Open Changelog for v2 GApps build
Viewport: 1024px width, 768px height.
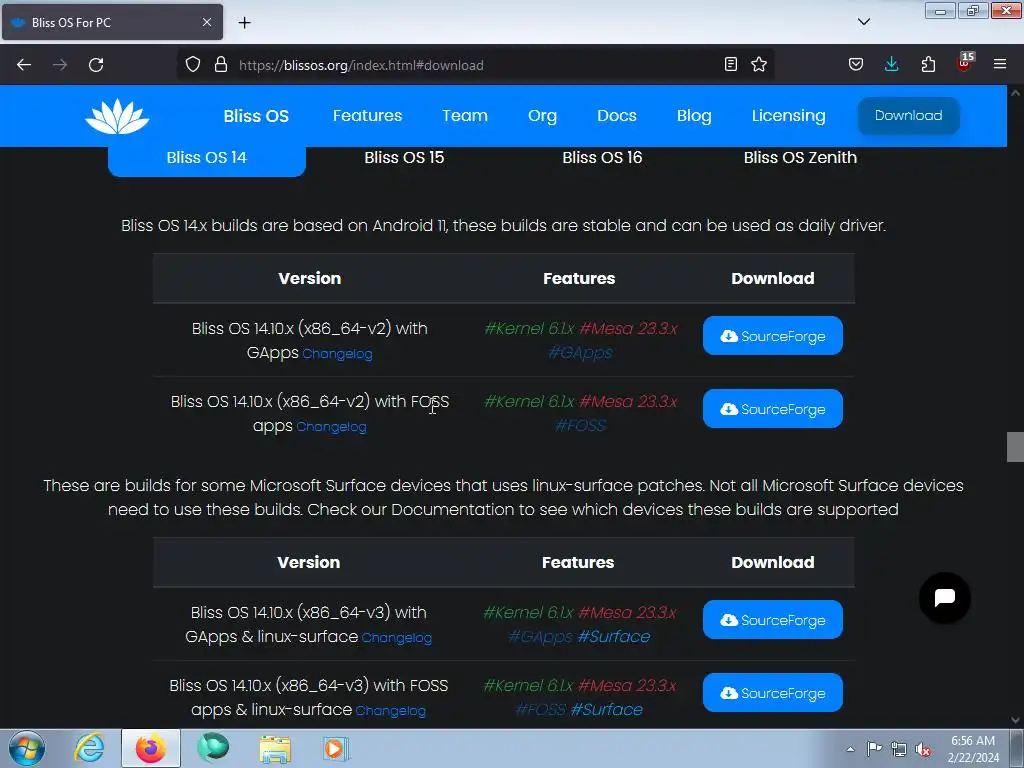(337, 354)
